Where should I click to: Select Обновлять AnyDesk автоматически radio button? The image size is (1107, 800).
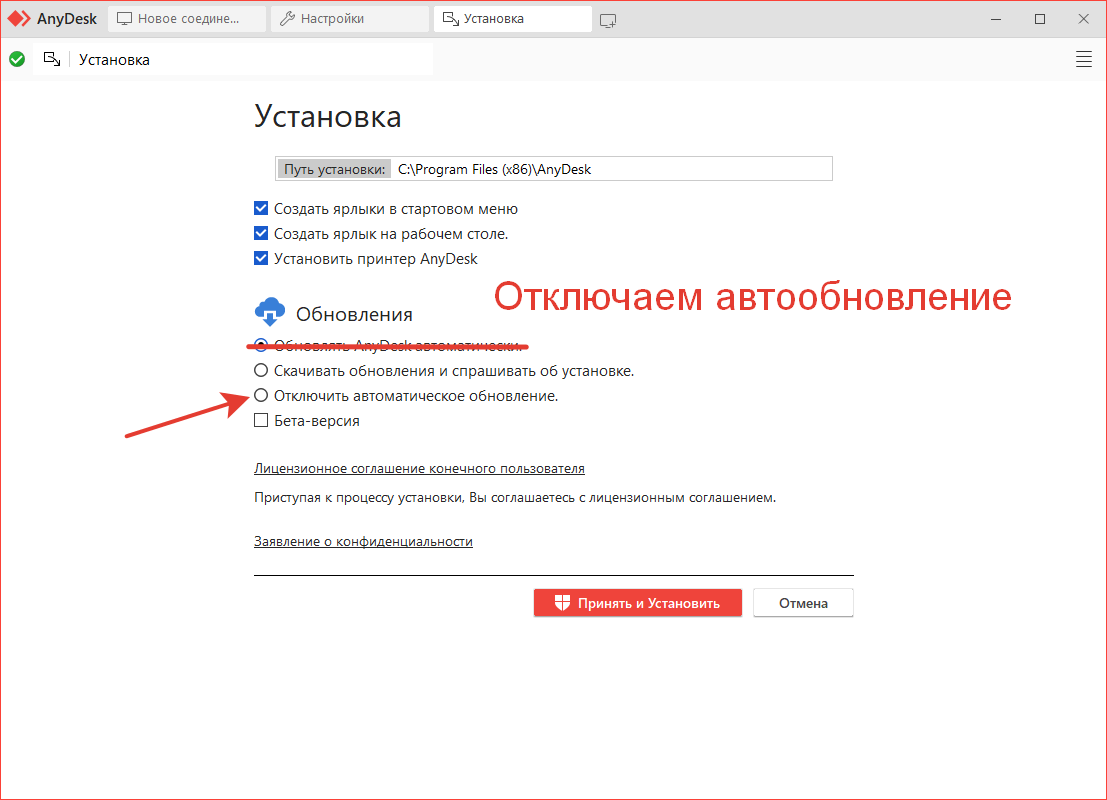261,345
